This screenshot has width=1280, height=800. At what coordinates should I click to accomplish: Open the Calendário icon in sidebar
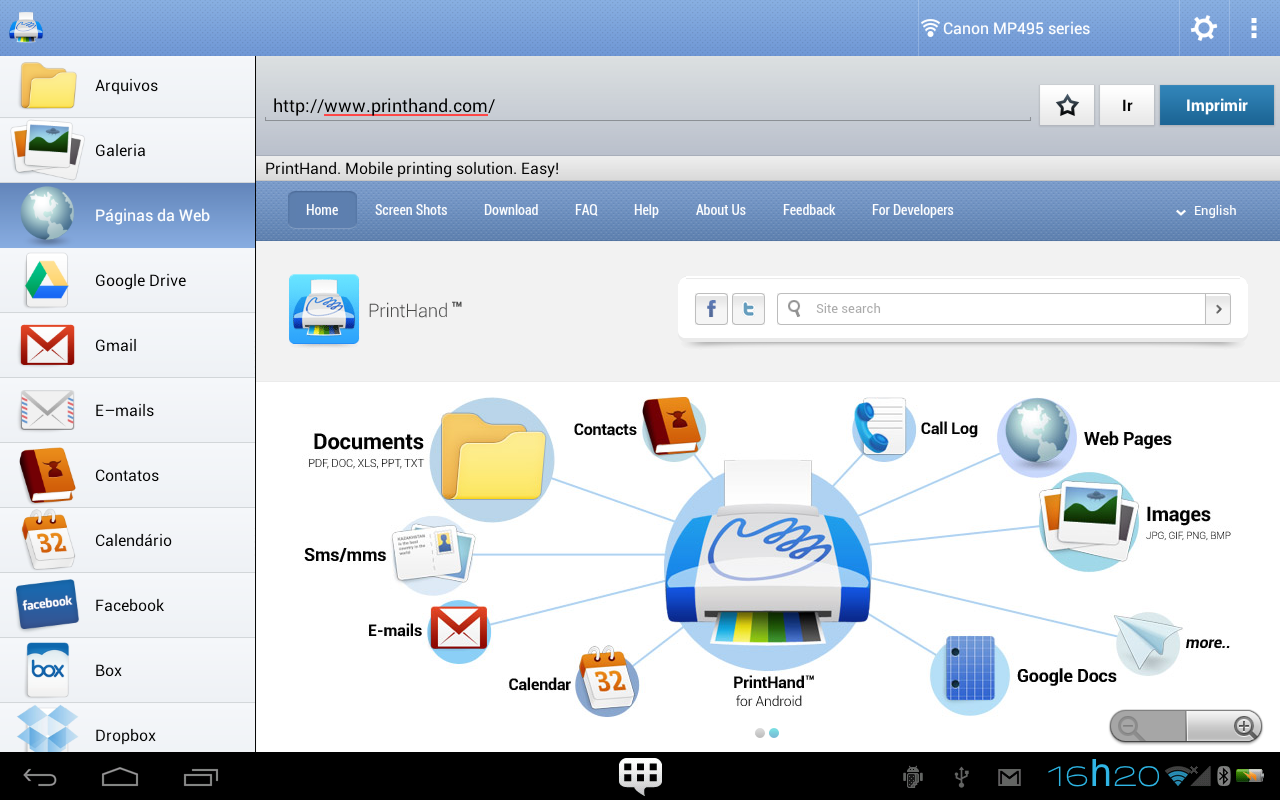click(47, 540)
